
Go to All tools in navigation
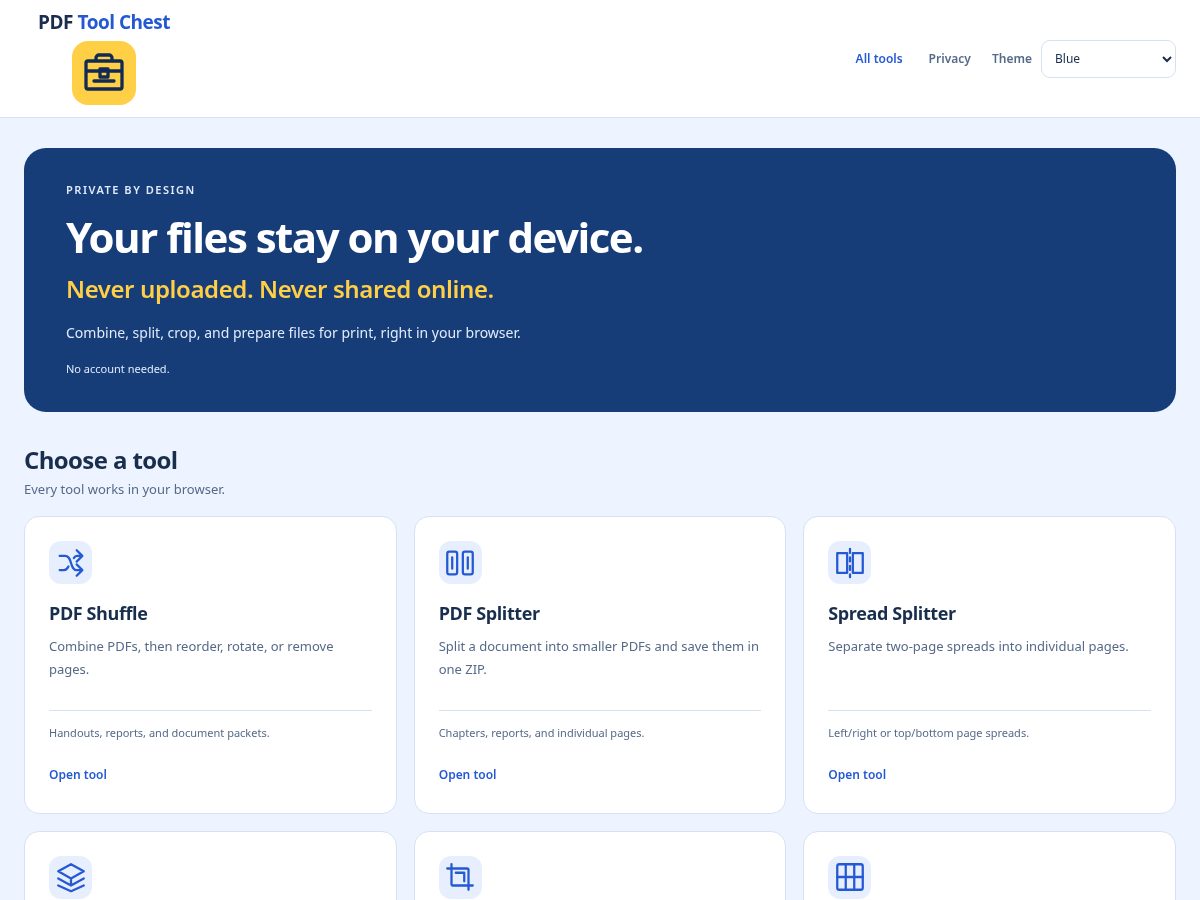pos(879,59)
